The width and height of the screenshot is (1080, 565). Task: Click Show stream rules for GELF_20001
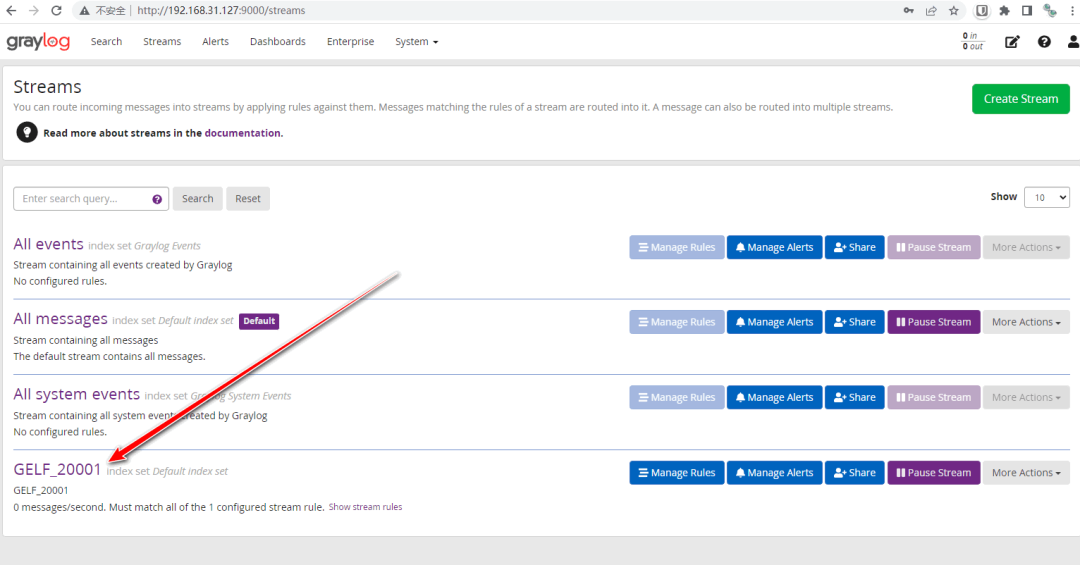click(365, 507)
